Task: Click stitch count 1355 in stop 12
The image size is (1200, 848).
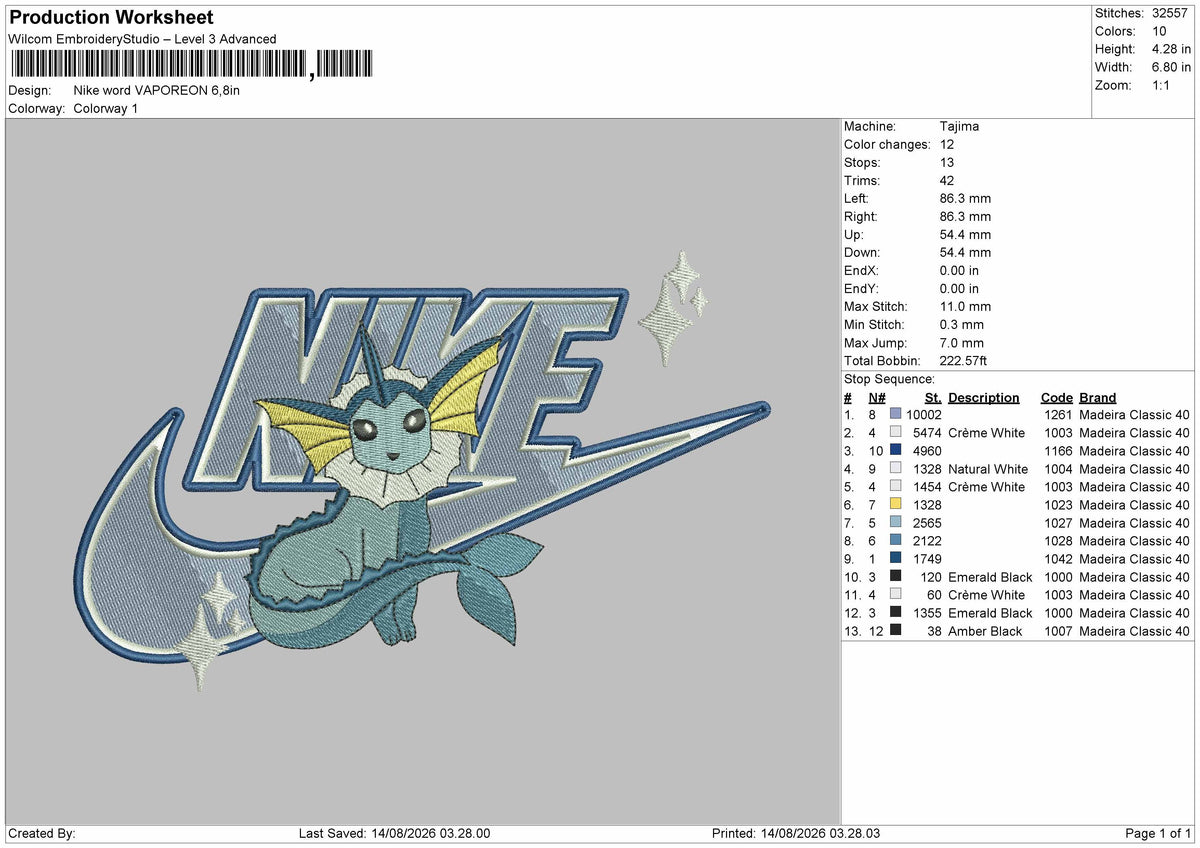Action: pyautogui.click(x=927, y=613)
